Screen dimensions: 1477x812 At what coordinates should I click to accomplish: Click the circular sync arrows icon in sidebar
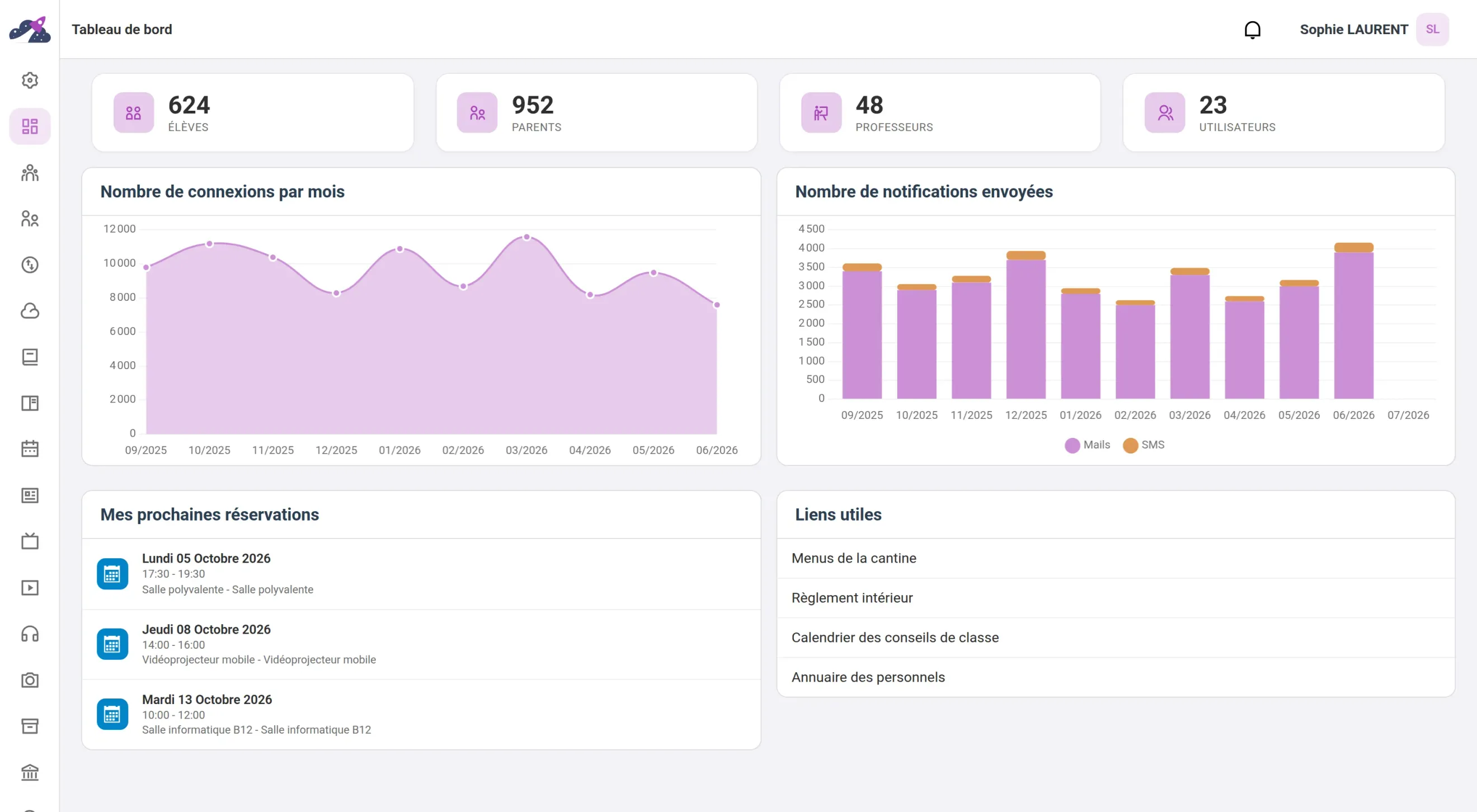click(x=30, y=265)
